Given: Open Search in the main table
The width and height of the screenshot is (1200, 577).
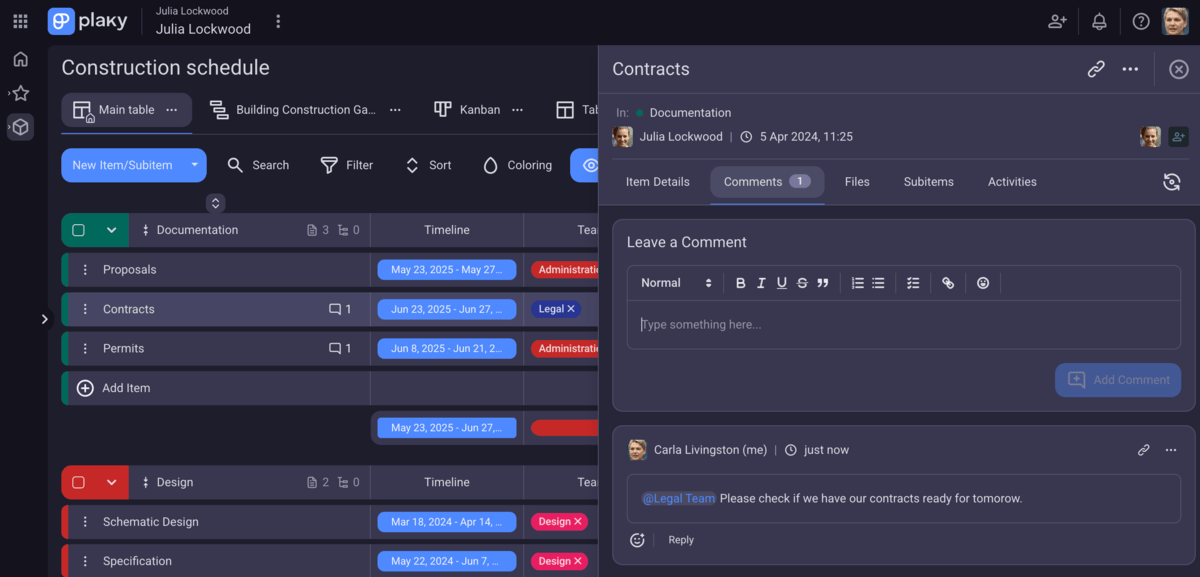Looking at the screenshot, I should (258, 165).
